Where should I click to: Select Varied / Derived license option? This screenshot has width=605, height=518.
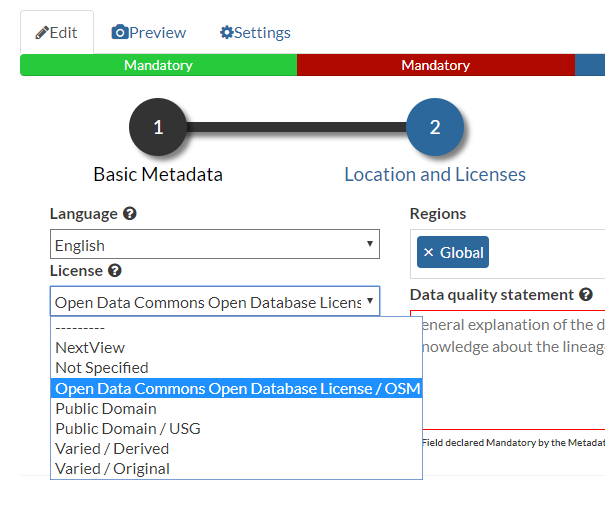(x=237, y=449)
